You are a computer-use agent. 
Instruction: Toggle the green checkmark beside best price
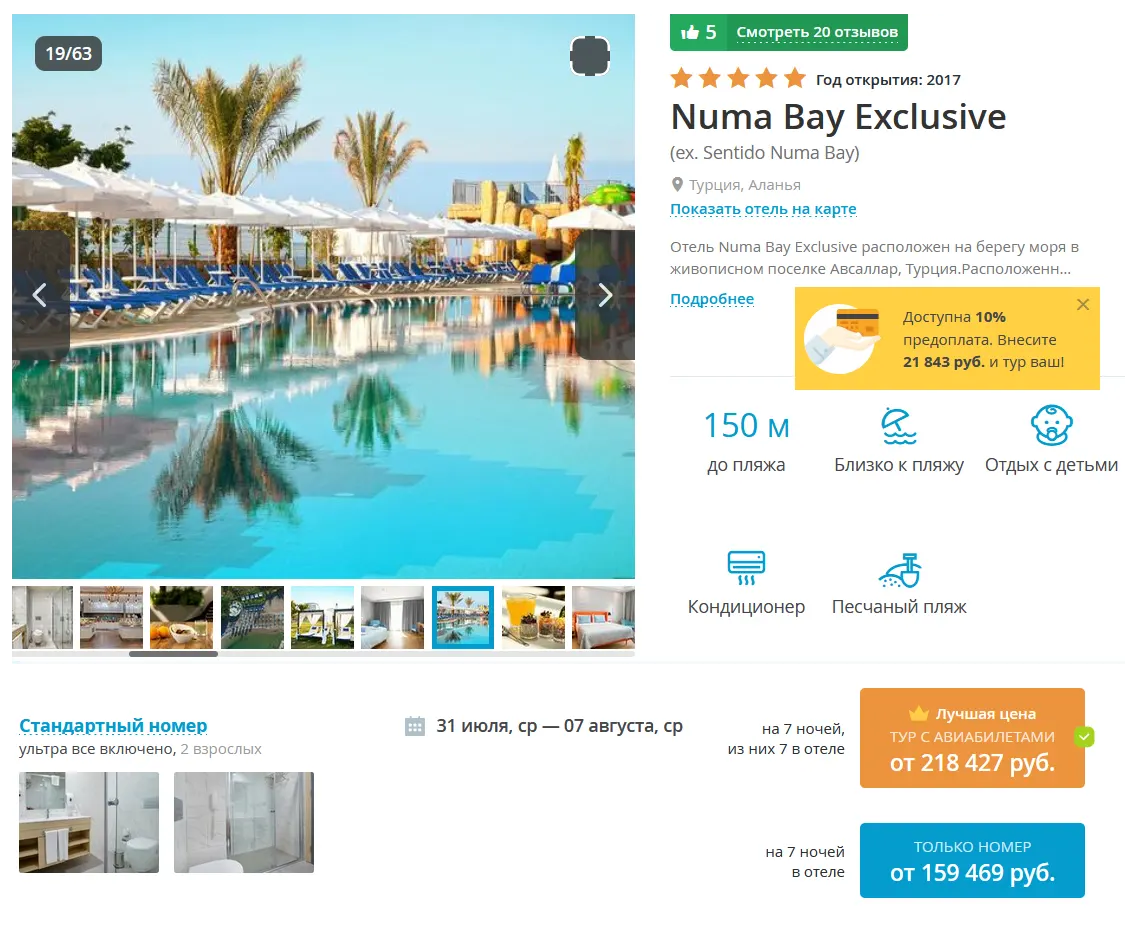tap(1084, 736)
